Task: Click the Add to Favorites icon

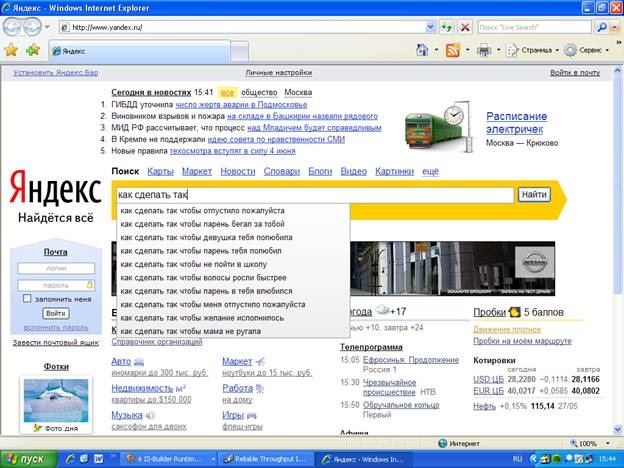Action: (x=32, y=49)
